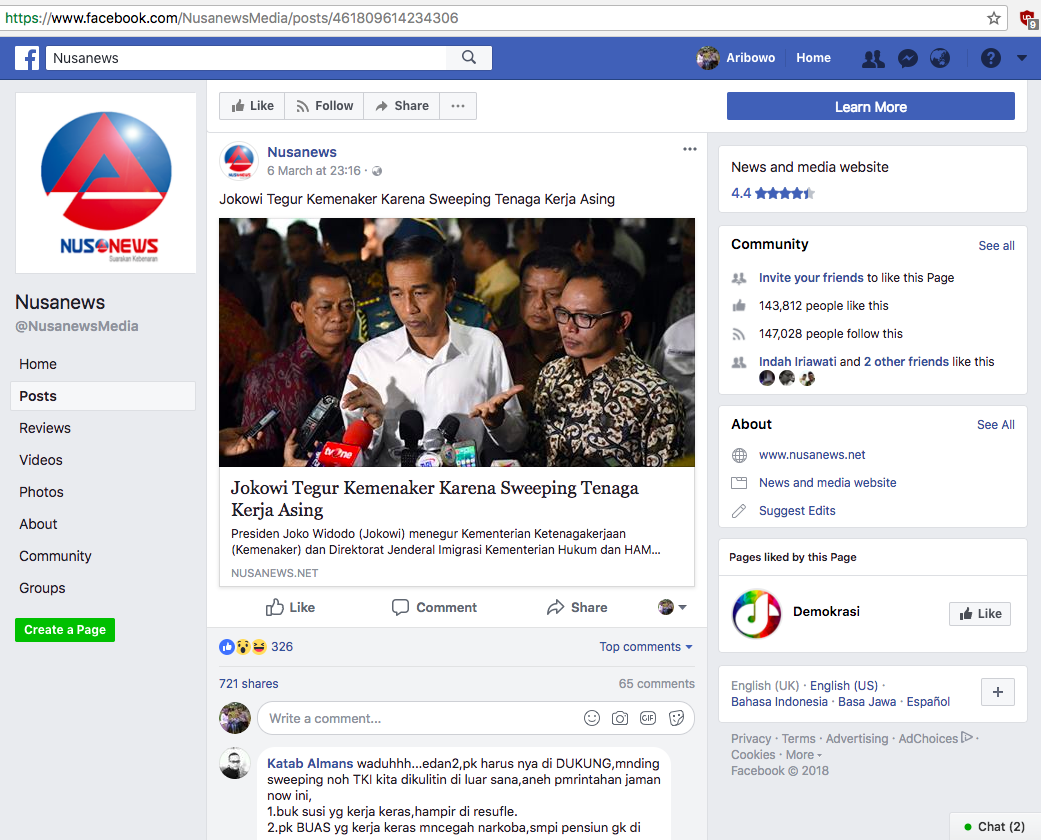Click the Nusanews avatar beside the post
This screenshot has height=840, width=1041.
click(x=239, y=161)
